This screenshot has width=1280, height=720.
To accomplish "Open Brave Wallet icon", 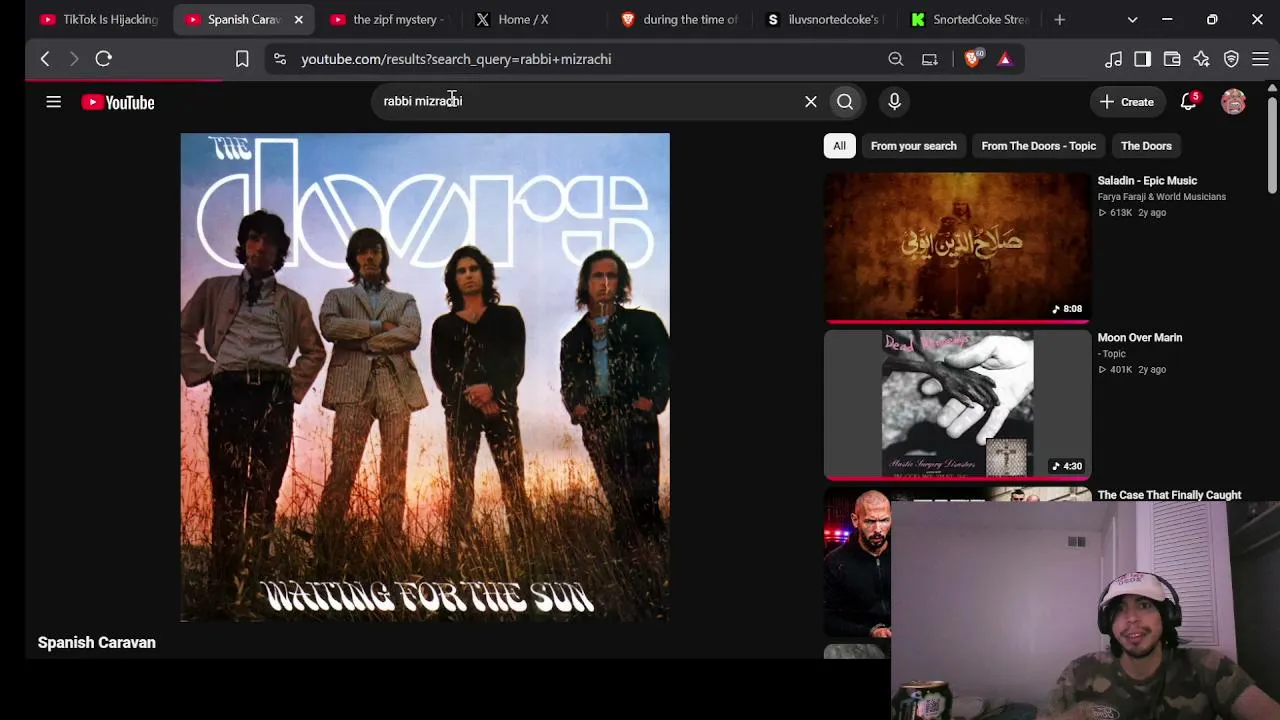I will pos(1172,59).
